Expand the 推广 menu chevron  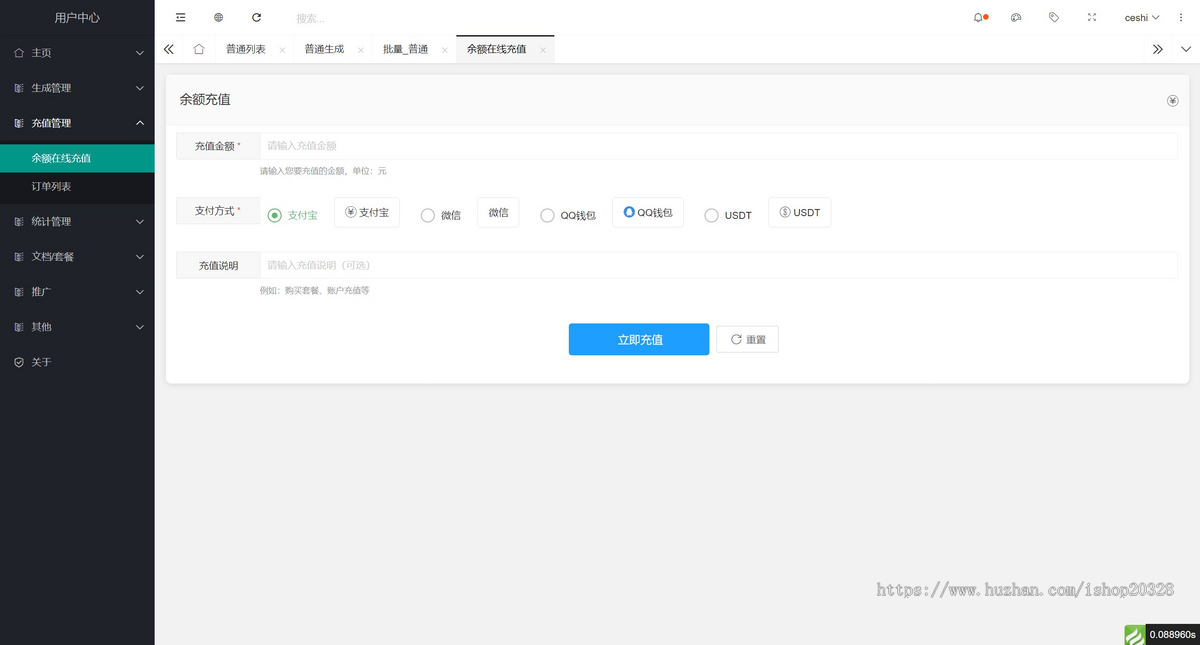[x=140, y=292]
